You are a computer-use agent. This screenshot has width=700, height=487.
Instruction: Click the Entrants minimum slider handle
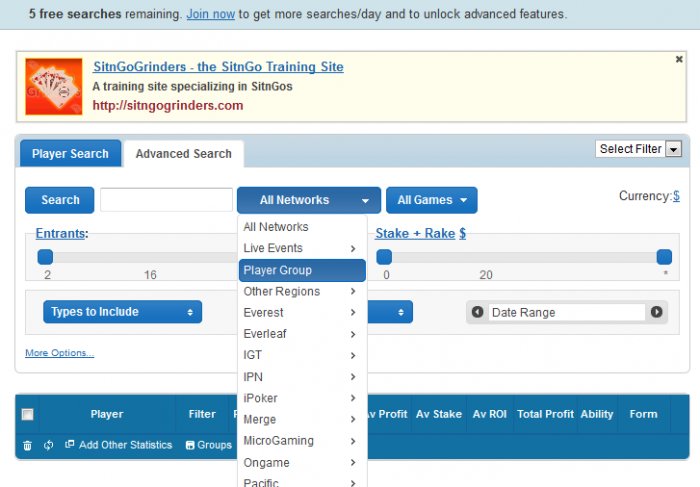point(45,257)
